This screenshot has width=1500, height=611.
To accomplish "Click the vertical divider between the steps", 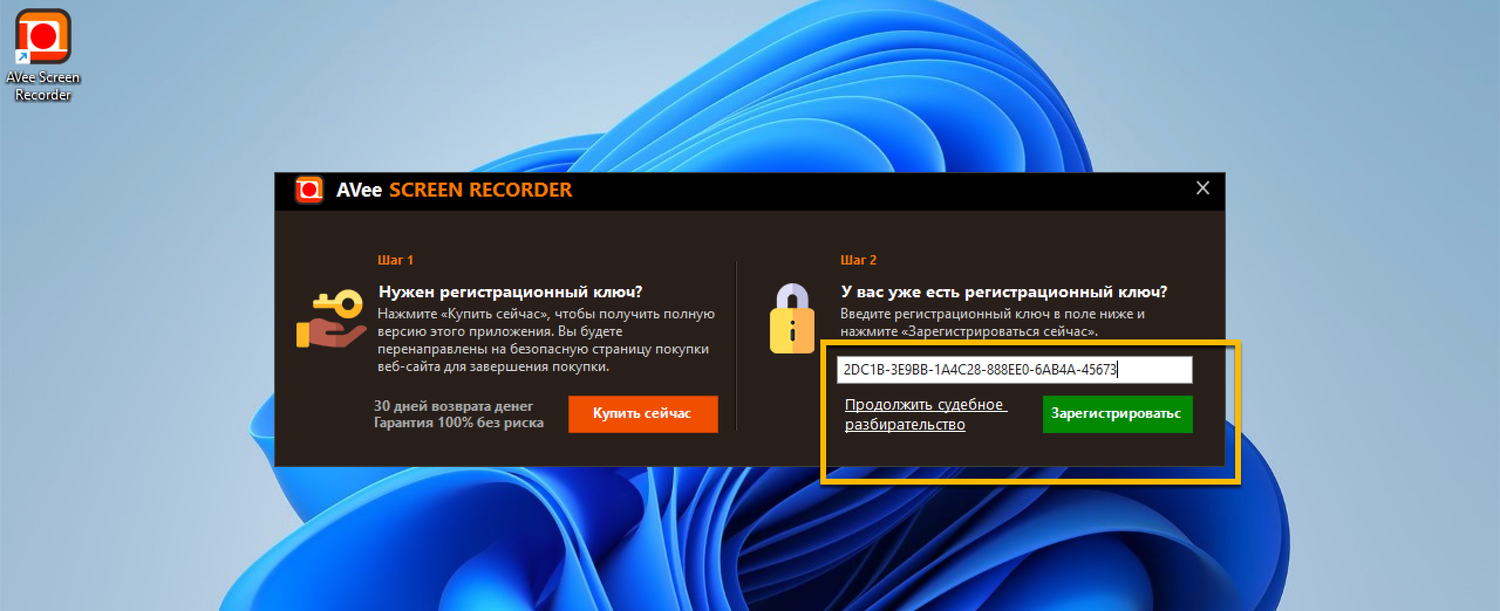I will pyautogui.click(x=737, y=346).
